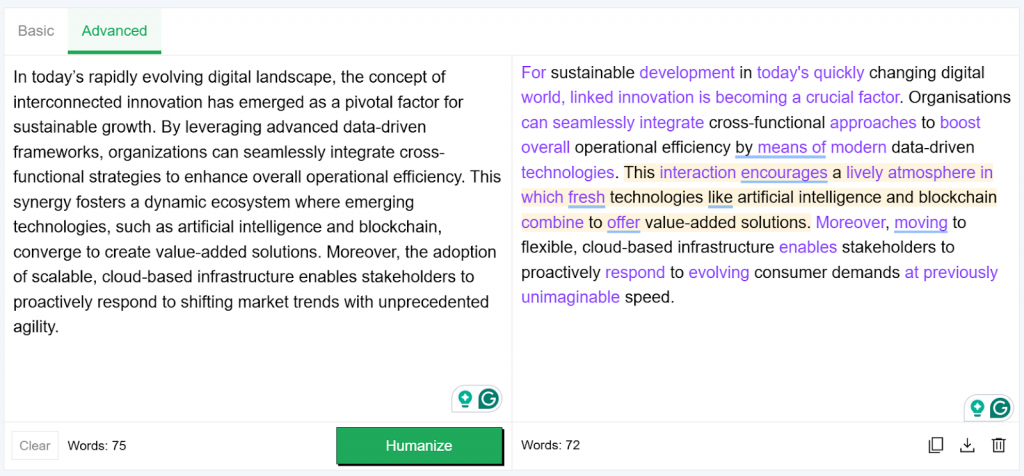Click the underlined word "fresh"
This screenshot has height=476, width=1024.
click(586, 197)
